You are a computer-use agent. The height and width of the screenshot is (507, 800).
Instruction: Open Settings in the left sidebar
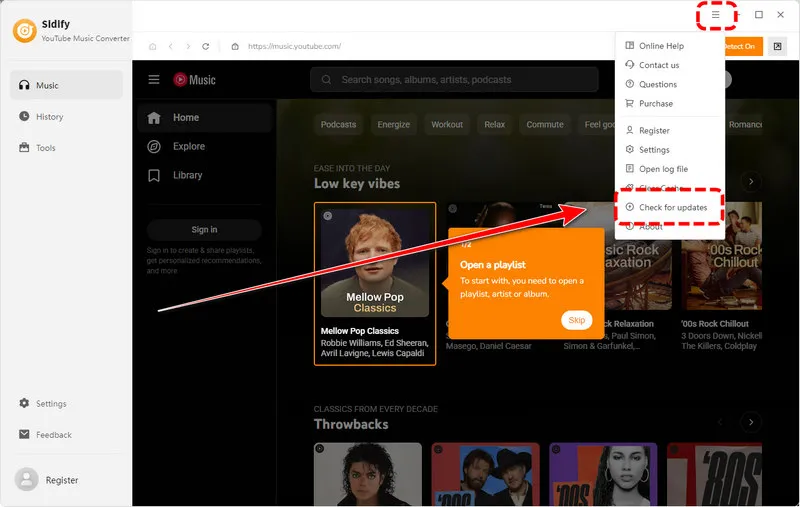tap(43, 403)
